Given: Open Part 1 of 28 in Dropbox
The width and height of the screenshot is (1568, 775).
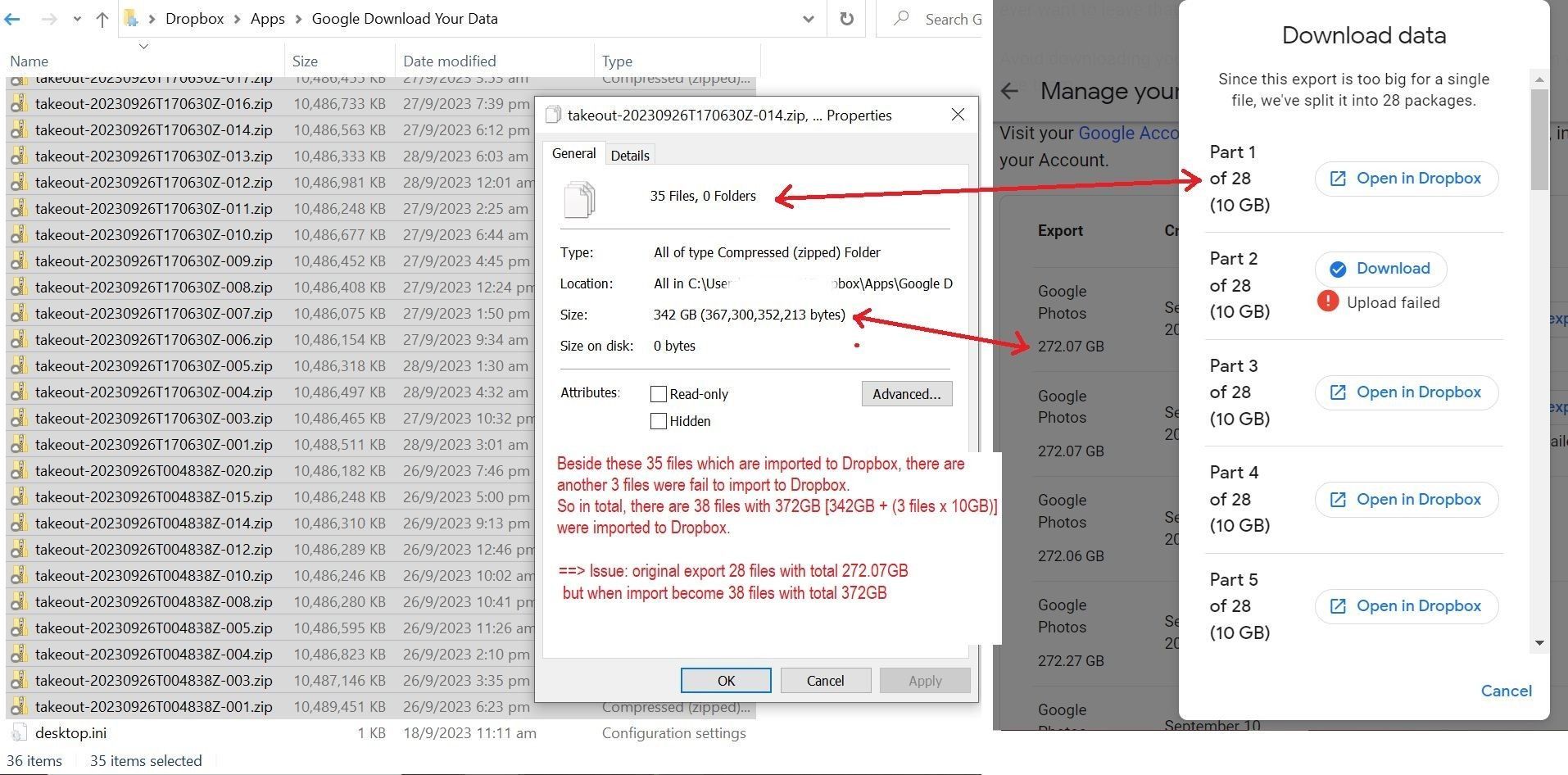Looking at the screenshot, I should [1407, 179].
